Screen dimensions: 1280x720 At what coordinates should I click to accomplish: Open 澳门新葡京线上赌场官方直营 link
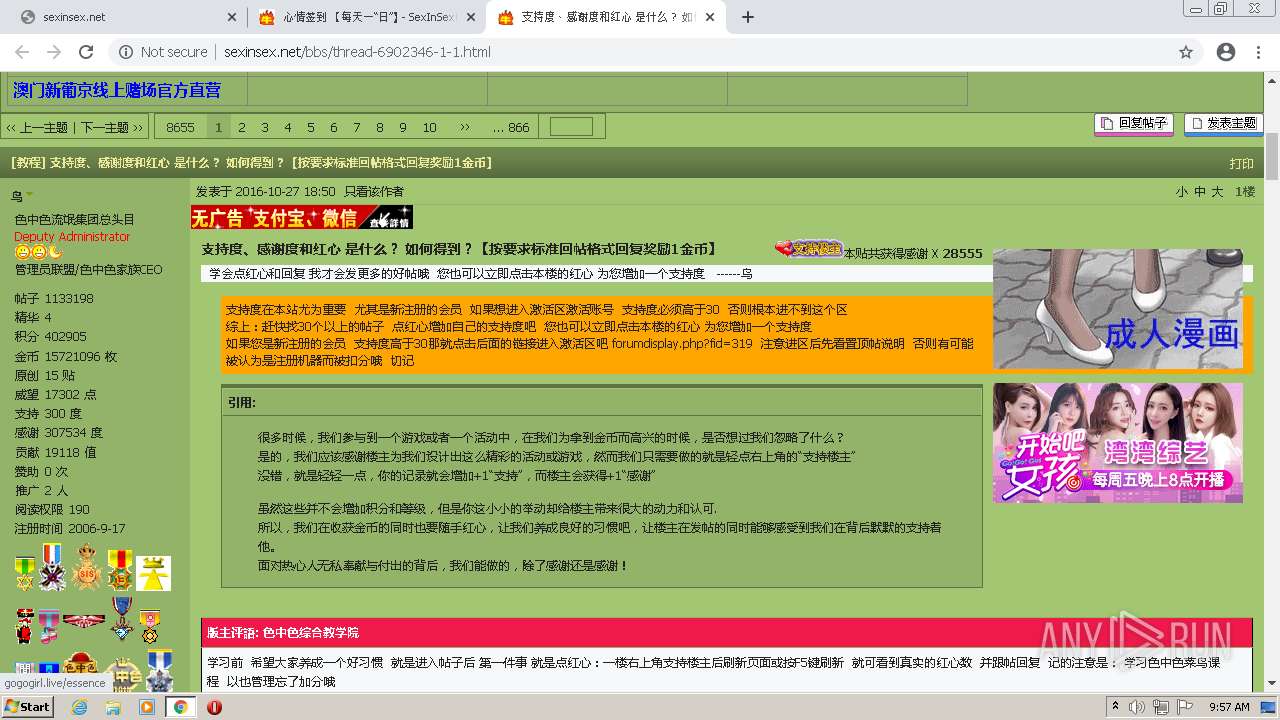point(117,90)
